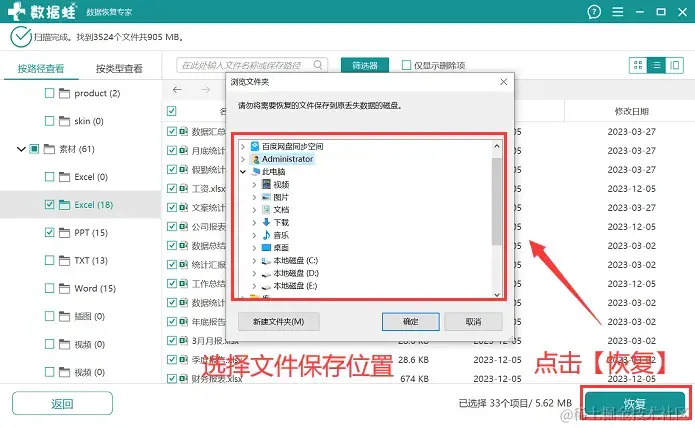Switch to 按类型查看 tab

pos(119,69)
